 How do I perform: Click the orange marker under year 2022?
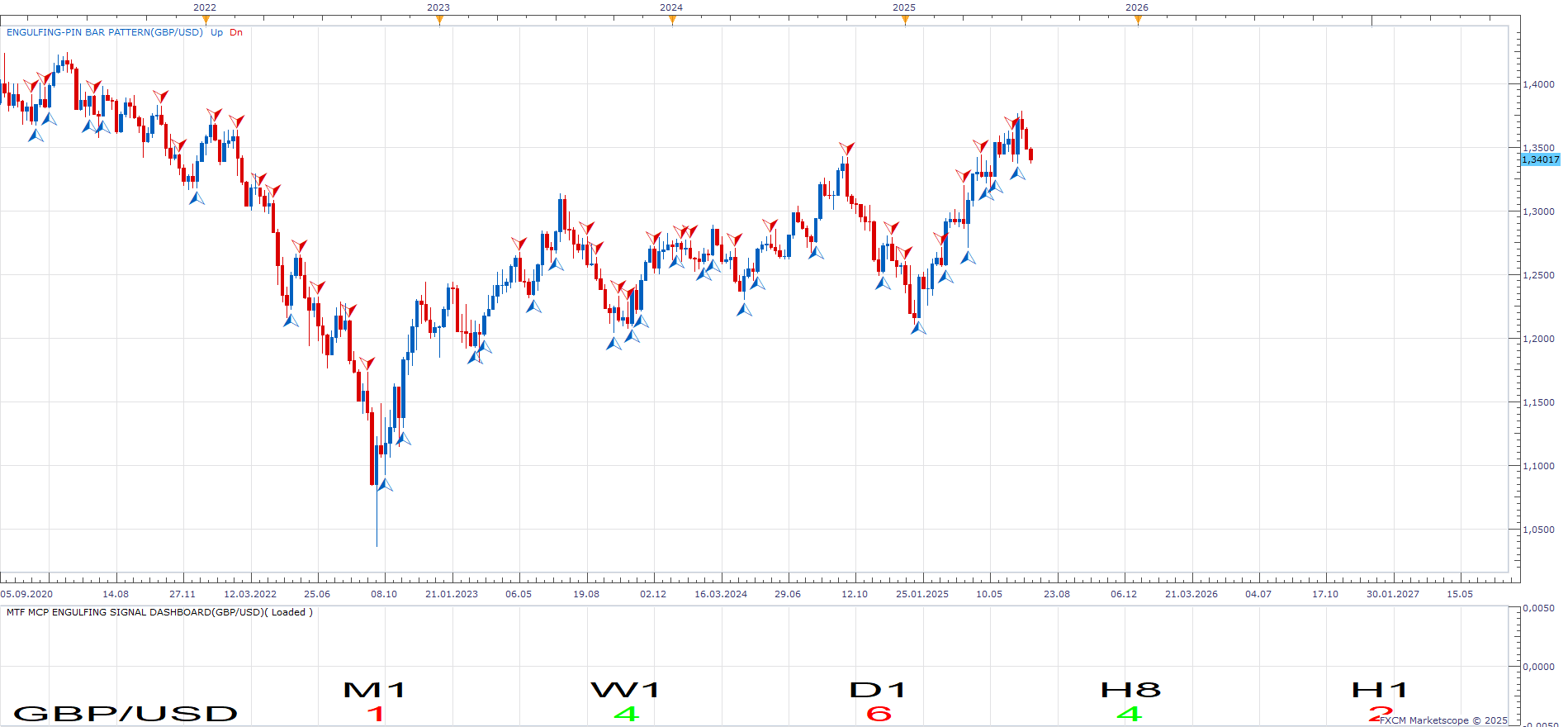click(206, 20)
